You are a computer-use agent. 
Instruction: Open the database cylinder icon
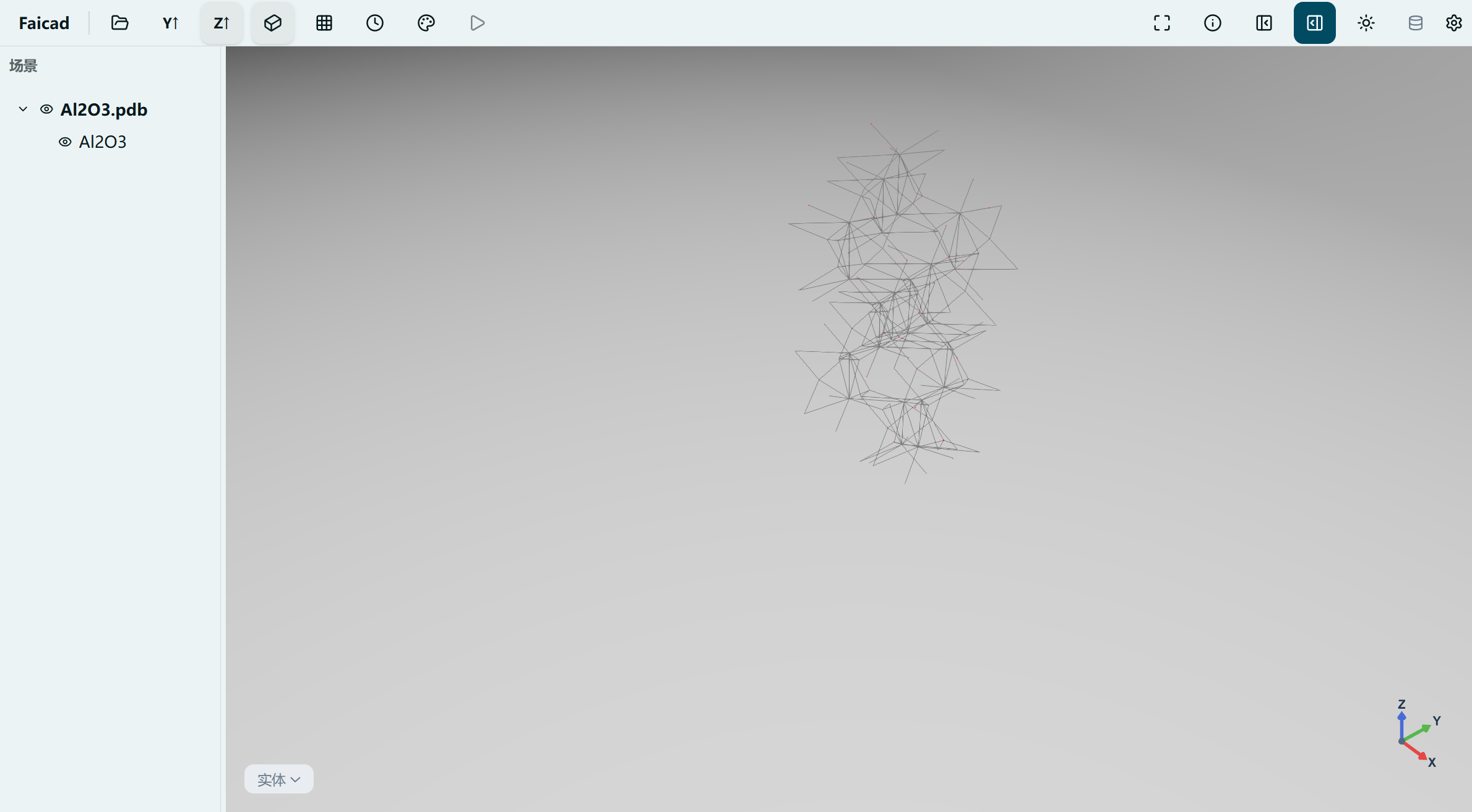[x=1416, y=23]
